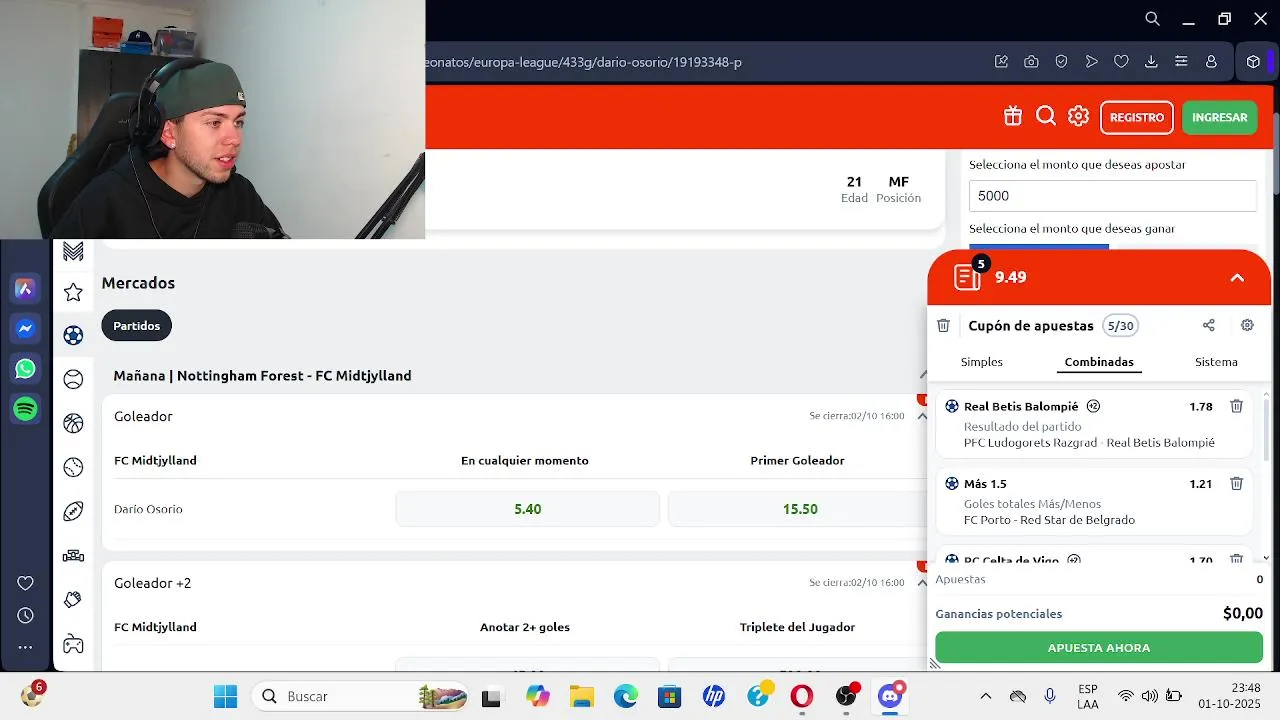Open Discord from taskbar
1280x720 pixels.
point(890,696)
